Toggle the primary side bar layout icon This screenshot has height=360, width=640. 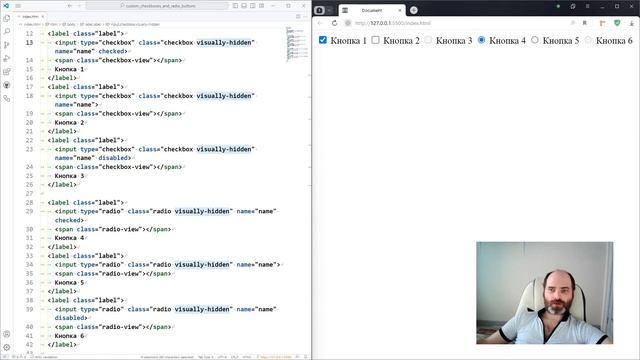point(235,6)
